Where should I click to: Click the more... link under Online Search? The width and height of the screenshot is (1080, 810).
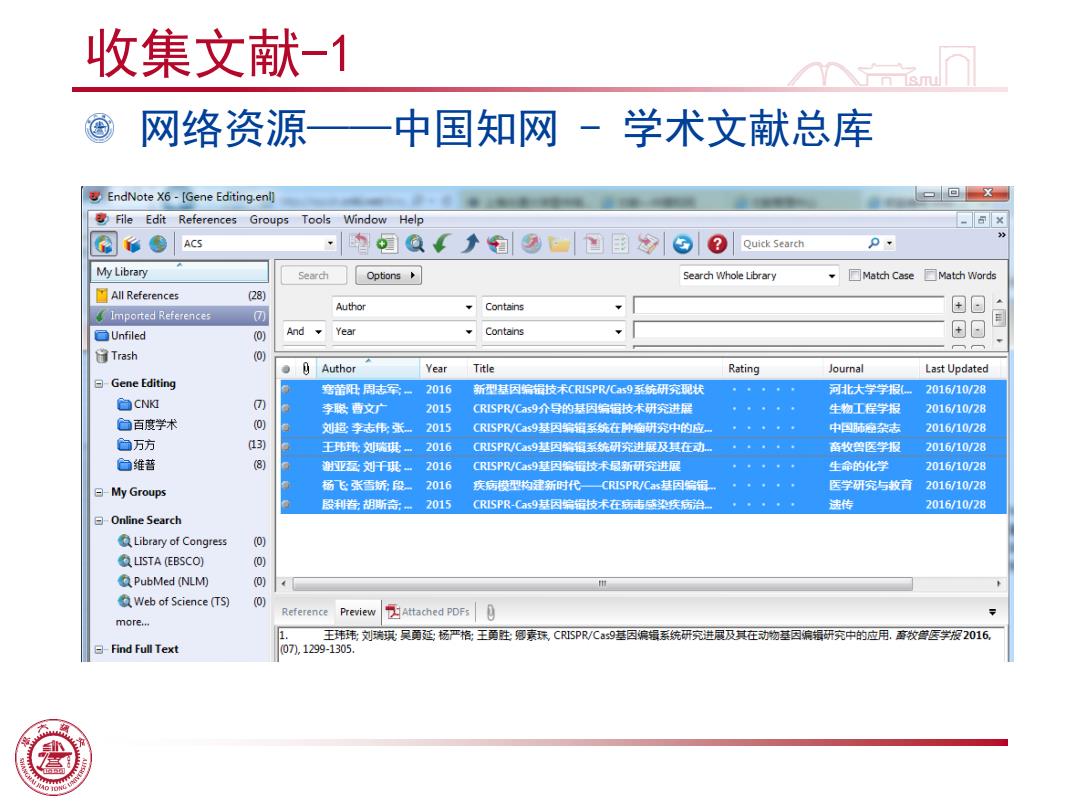[x=132, y=622]
